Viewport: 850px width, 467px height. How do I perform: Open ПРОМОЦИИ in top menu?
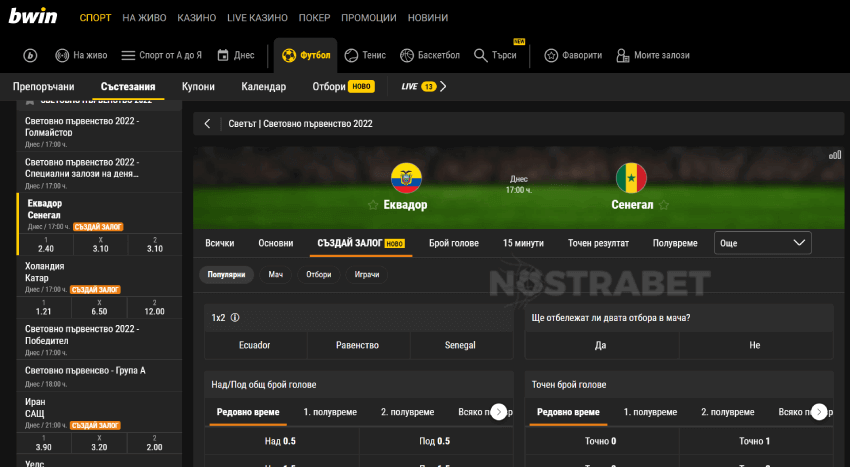click(369, 18)
